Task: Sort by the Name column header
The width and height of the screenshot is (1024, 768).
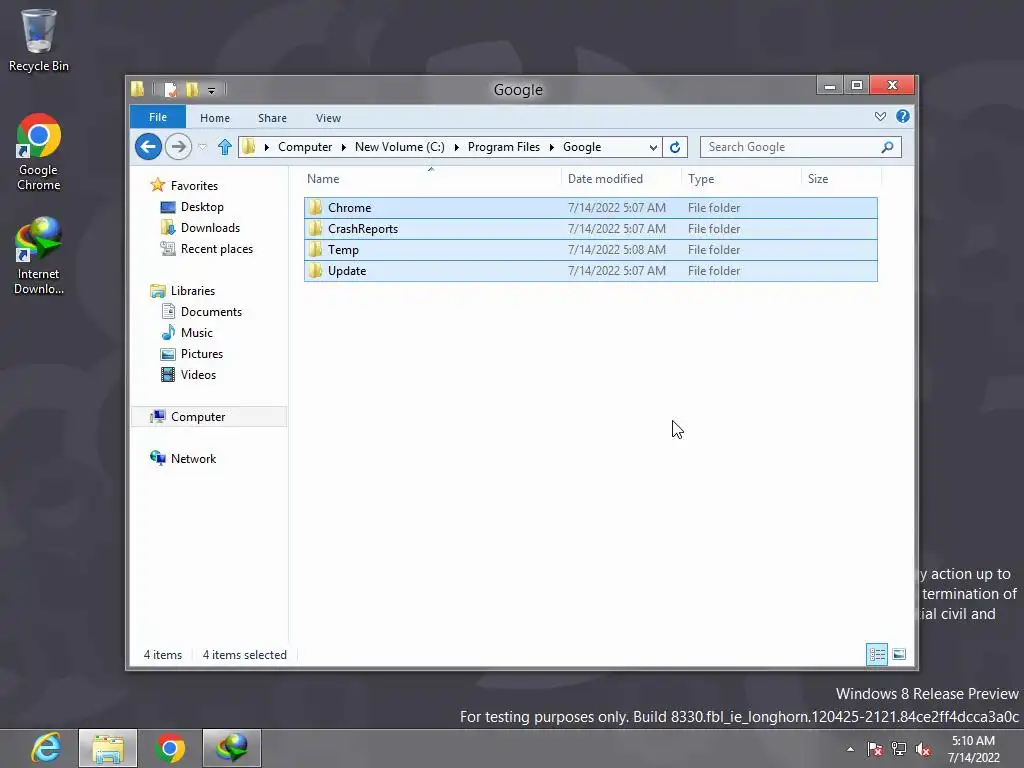Action: tap(431, 178)
